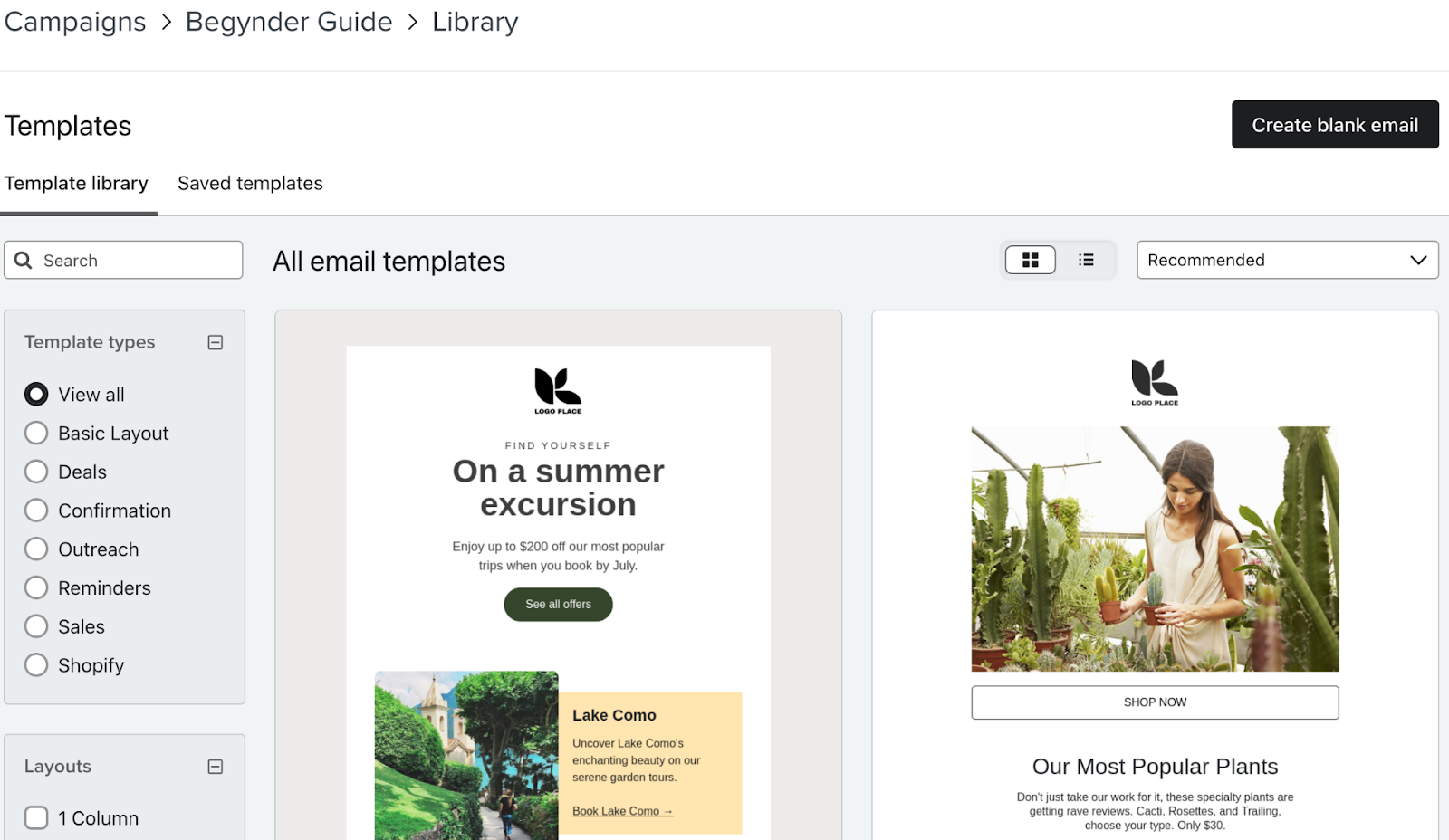Screen dimensions: 1449x840
Task: Open Begynder Guide breadcrumb
Action: coord(289,22)
